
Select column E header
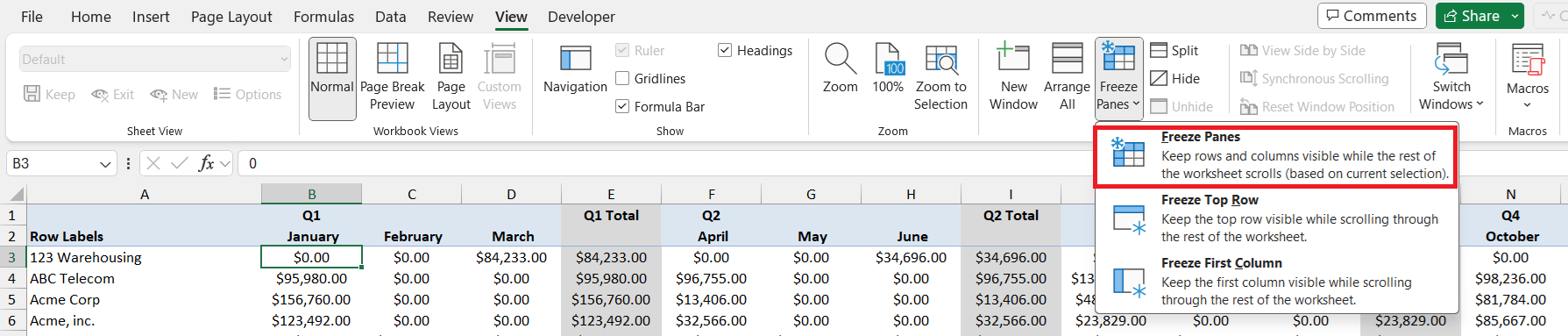coord(611,194)
